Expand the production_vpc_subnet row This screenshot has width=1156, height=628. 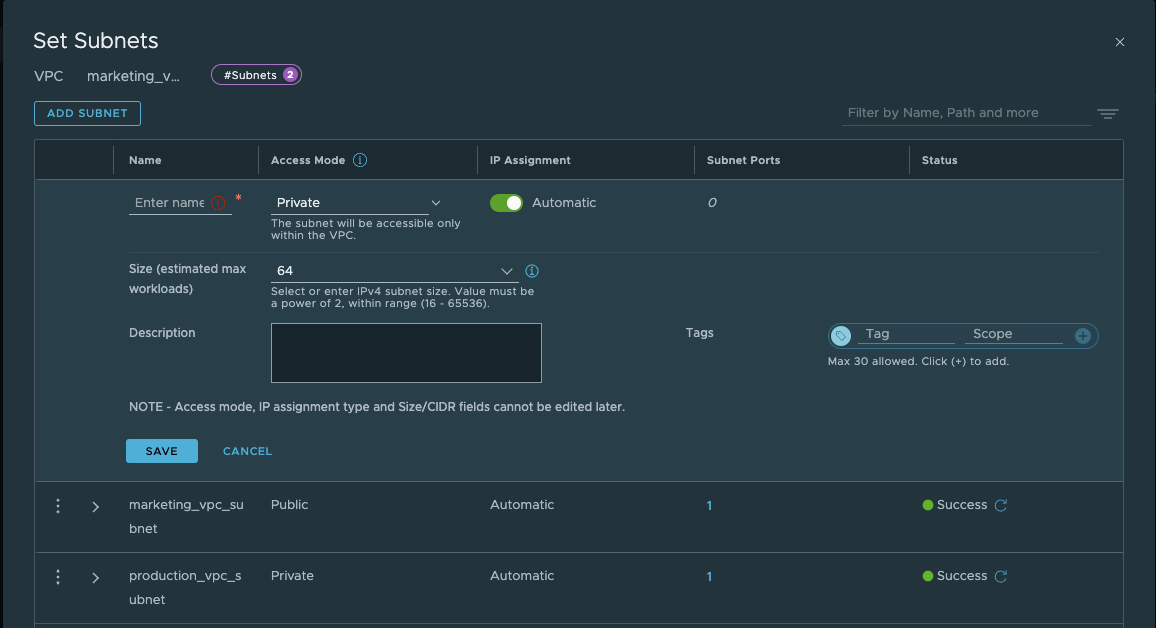(x=95, y=578)
